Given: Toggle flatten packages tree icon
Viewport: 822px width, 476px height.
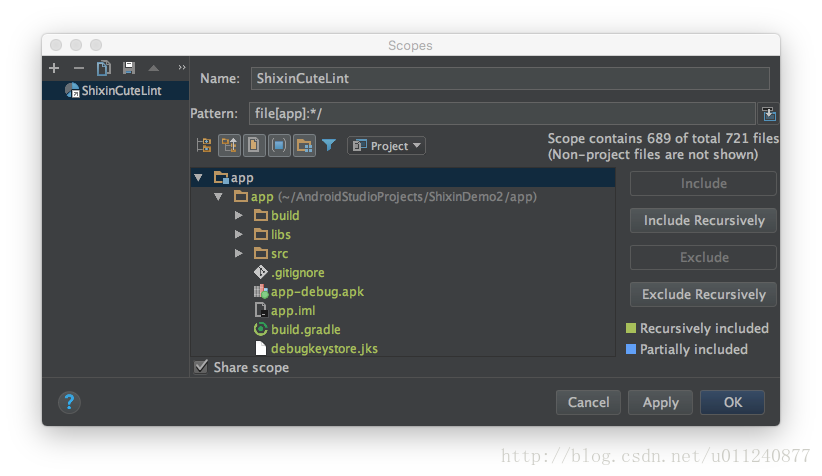Looking at the screenshot, I should (x=204, y=145).
